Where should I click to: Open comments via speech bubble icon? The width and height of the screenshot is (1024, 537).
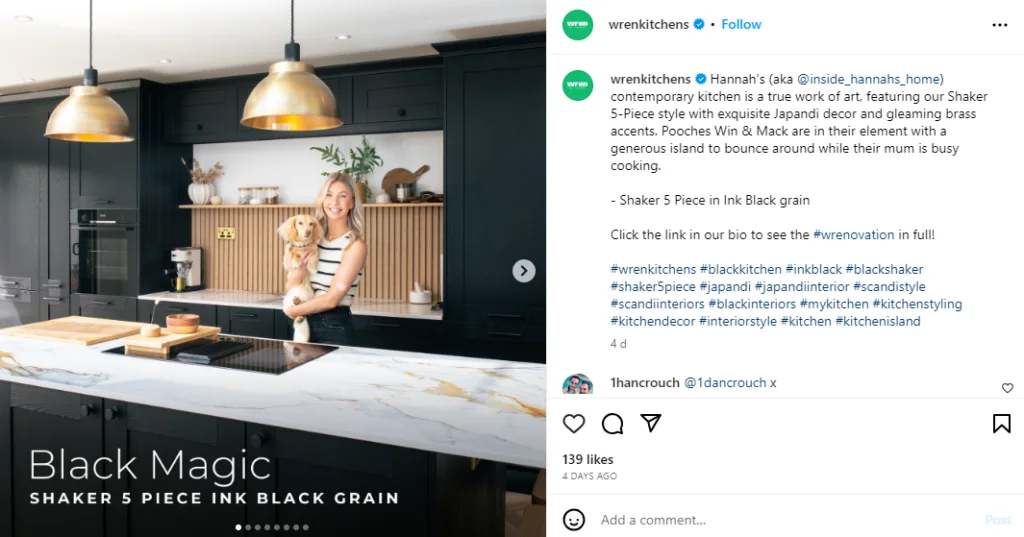coord(612,423)
